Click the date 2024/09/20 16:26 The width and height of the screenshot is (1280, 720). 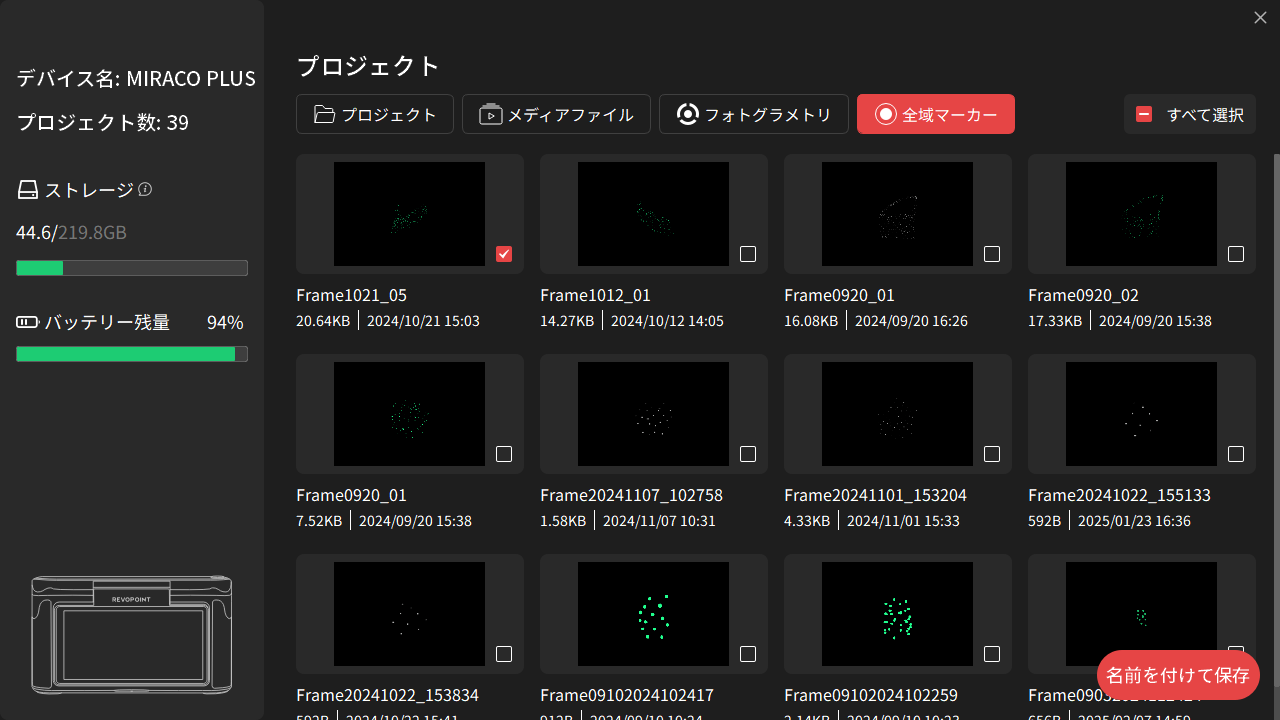[911, 321]
